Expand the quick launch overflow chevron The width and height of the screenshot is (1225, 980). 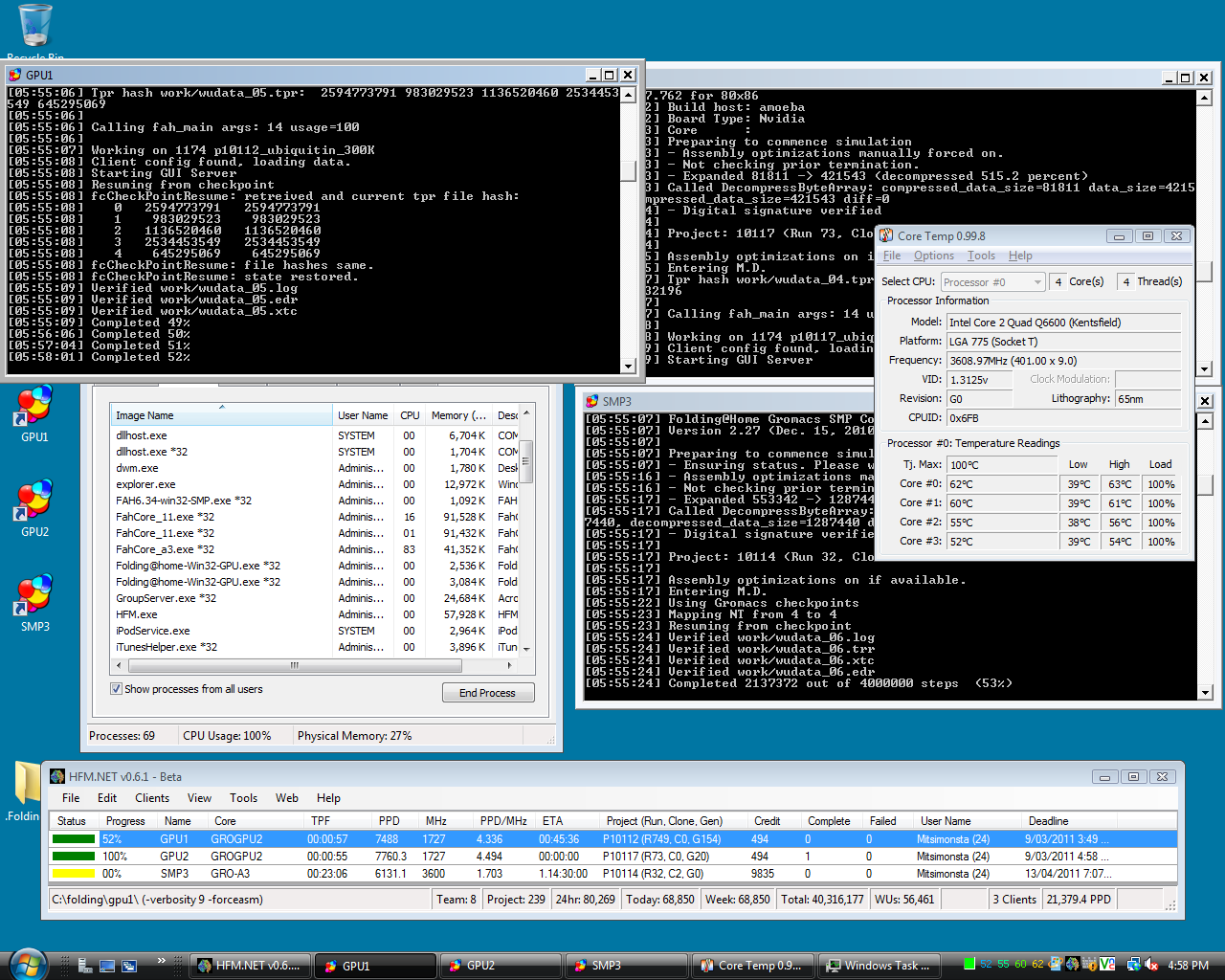(x=161, y=960)
